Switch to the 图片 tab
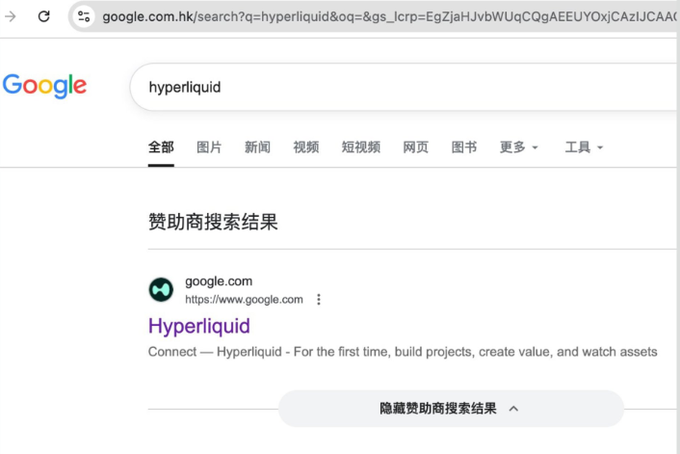The width and height of the screenshot is (680, 454). (209, 147)
